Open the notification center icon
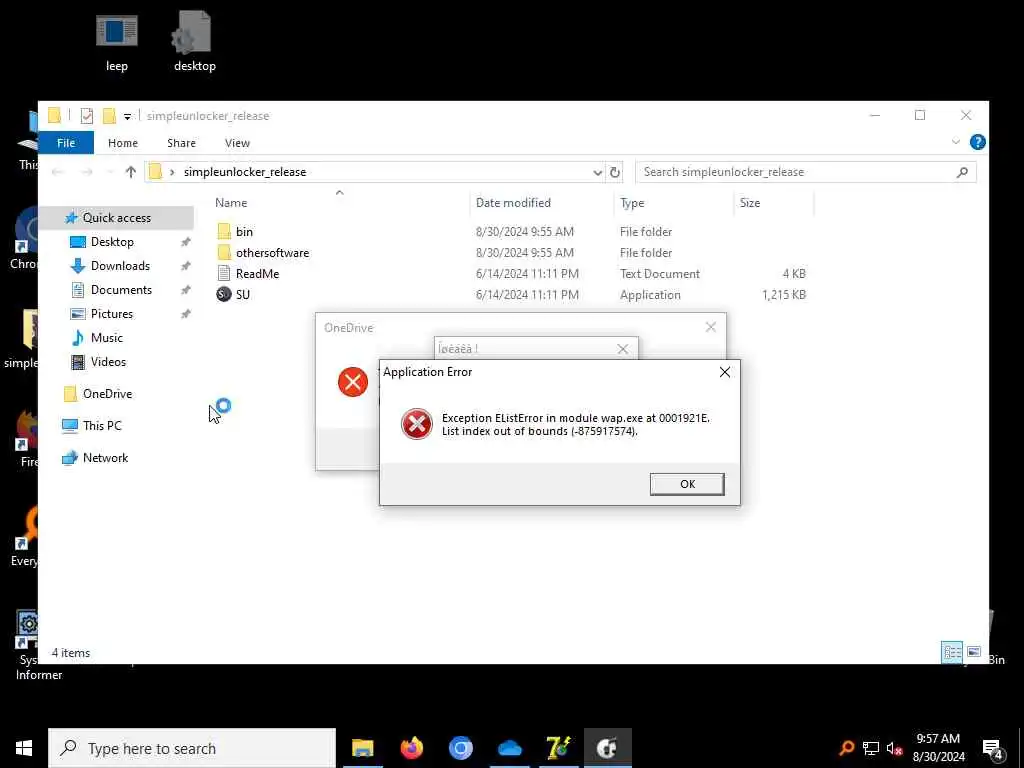This screenshot has width=1024, height=768. (x=993, y=749)
